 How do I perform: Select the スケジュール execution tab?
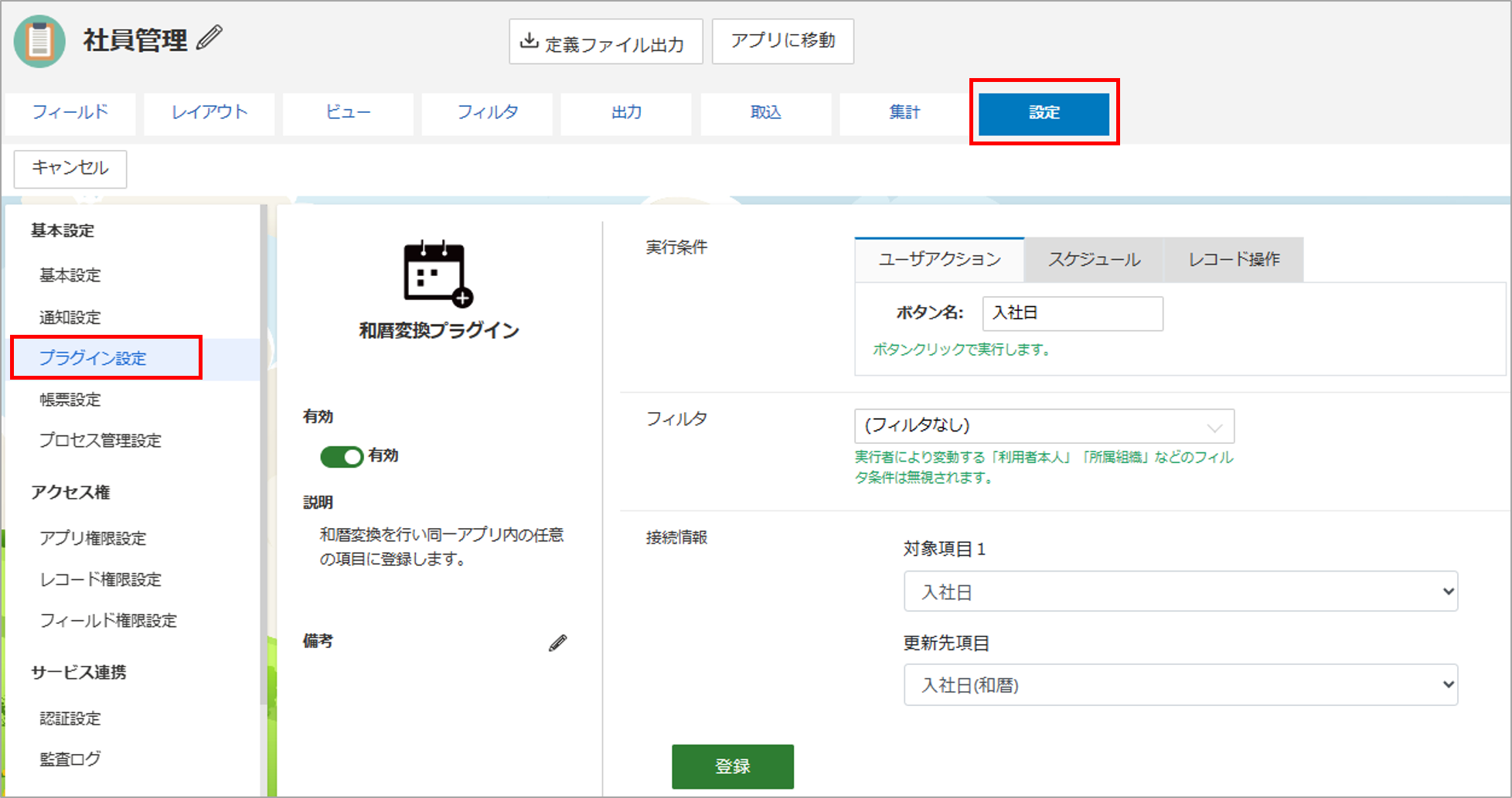tap(1094, 260)
